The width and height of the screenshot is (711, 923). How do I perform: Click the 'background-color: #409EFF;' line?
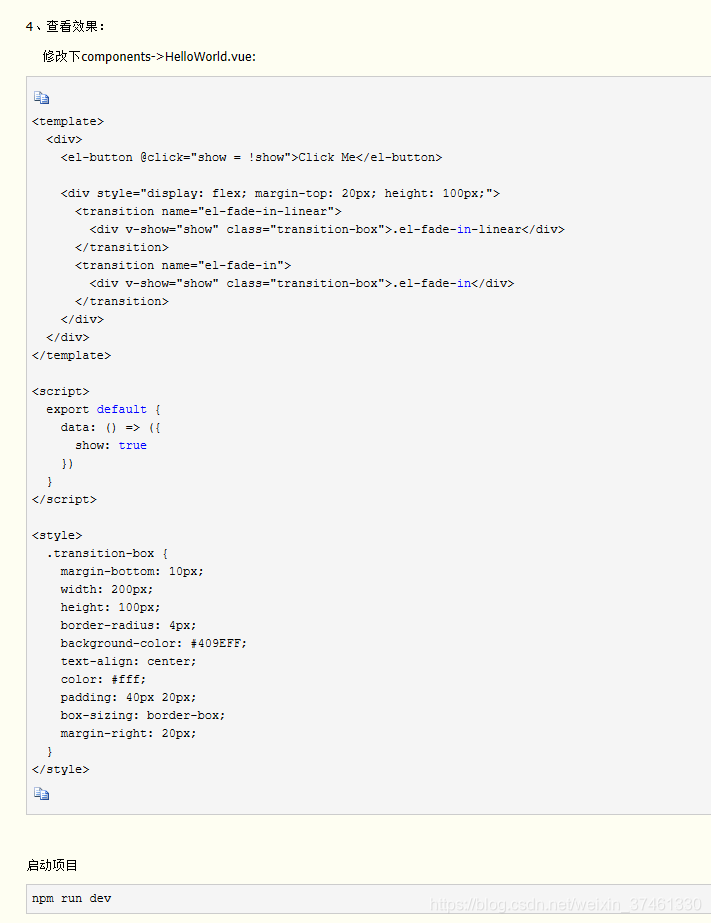click(154, 643)
